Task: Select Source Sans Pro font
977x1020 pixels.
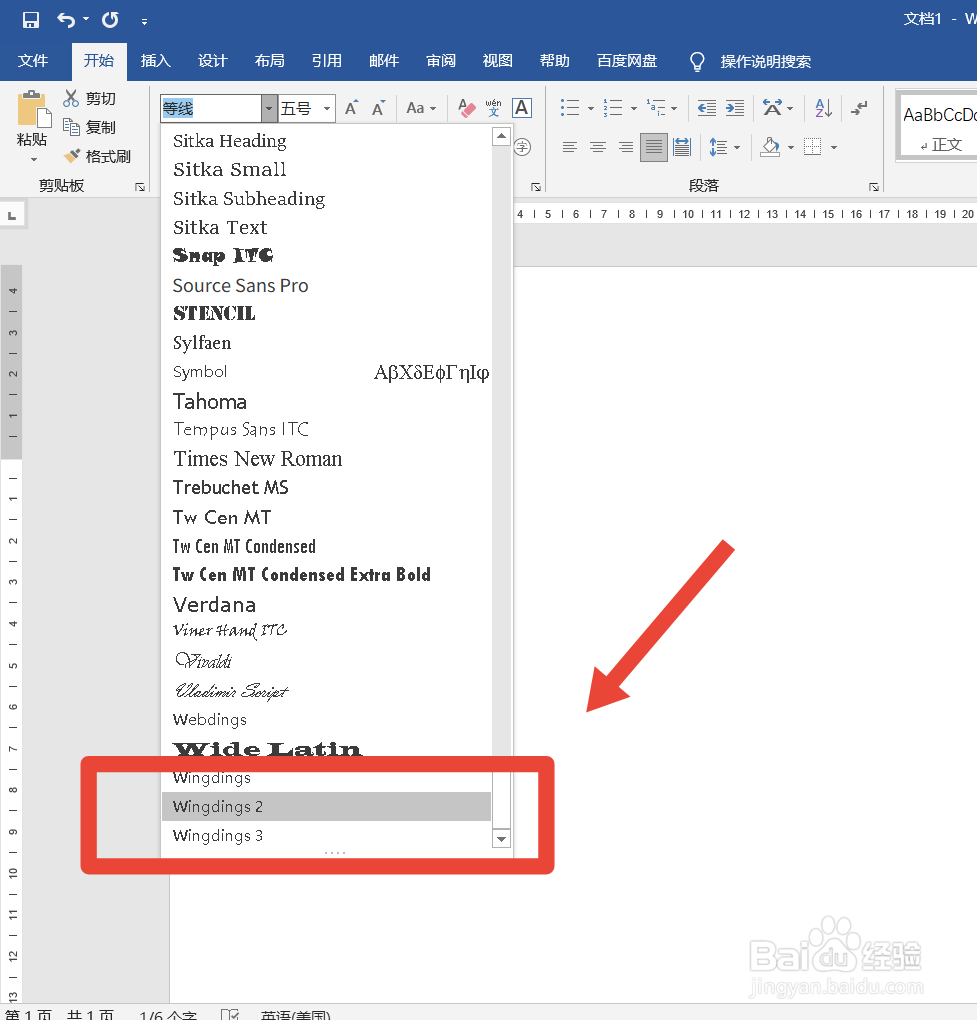Action: click(x=326, y=286)
